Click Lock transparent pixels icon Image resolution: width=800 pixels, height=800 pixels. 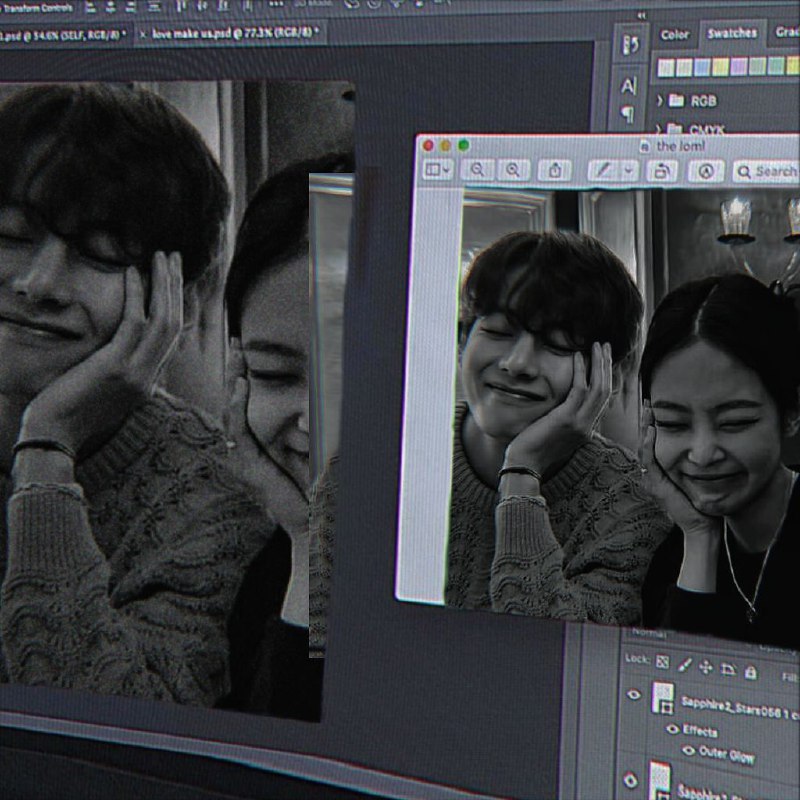[662, 662]
